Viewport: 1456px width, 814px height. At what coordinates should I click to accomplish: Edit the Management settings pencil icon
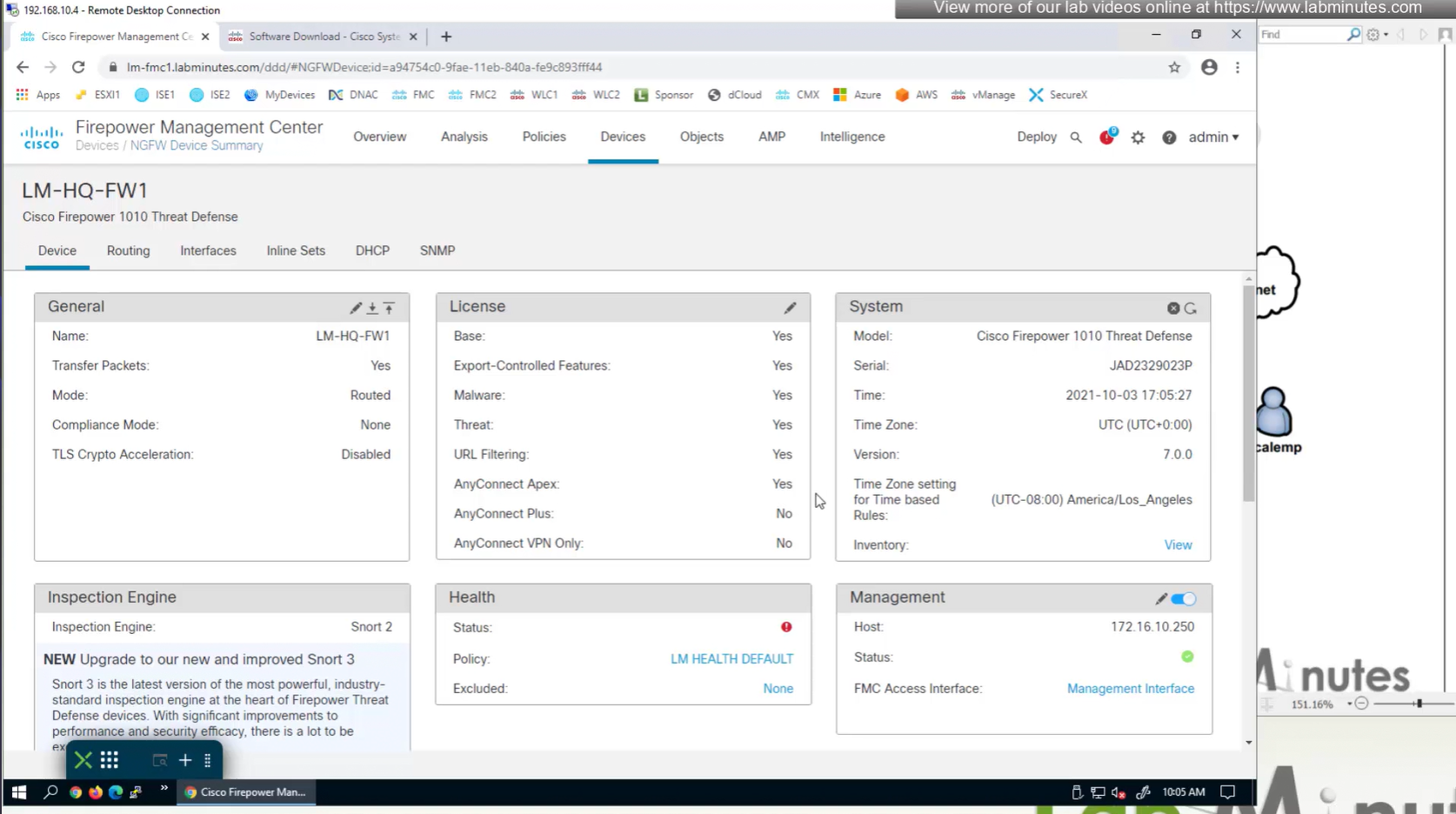(1160, 598)
